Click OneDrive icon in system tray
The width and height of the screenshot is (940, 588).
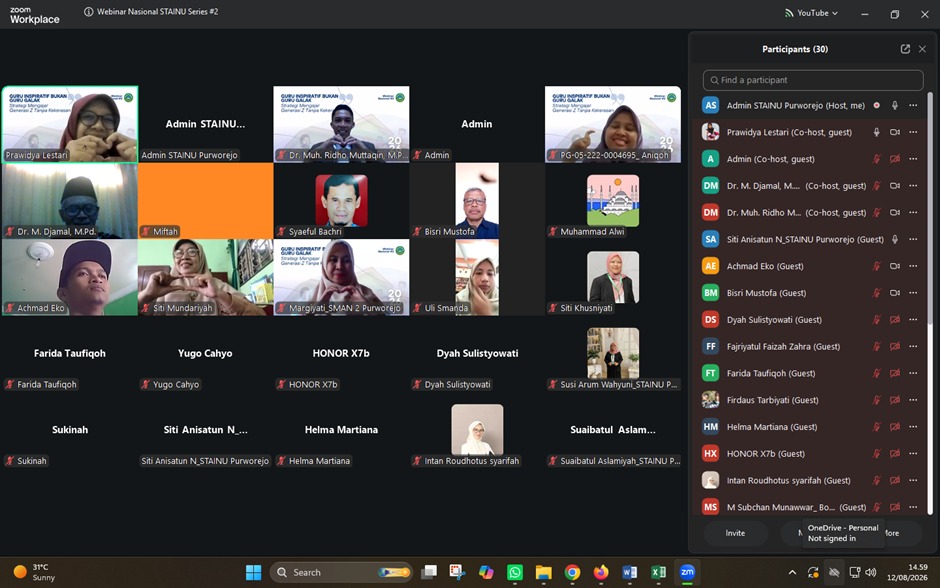click(834, 572)
